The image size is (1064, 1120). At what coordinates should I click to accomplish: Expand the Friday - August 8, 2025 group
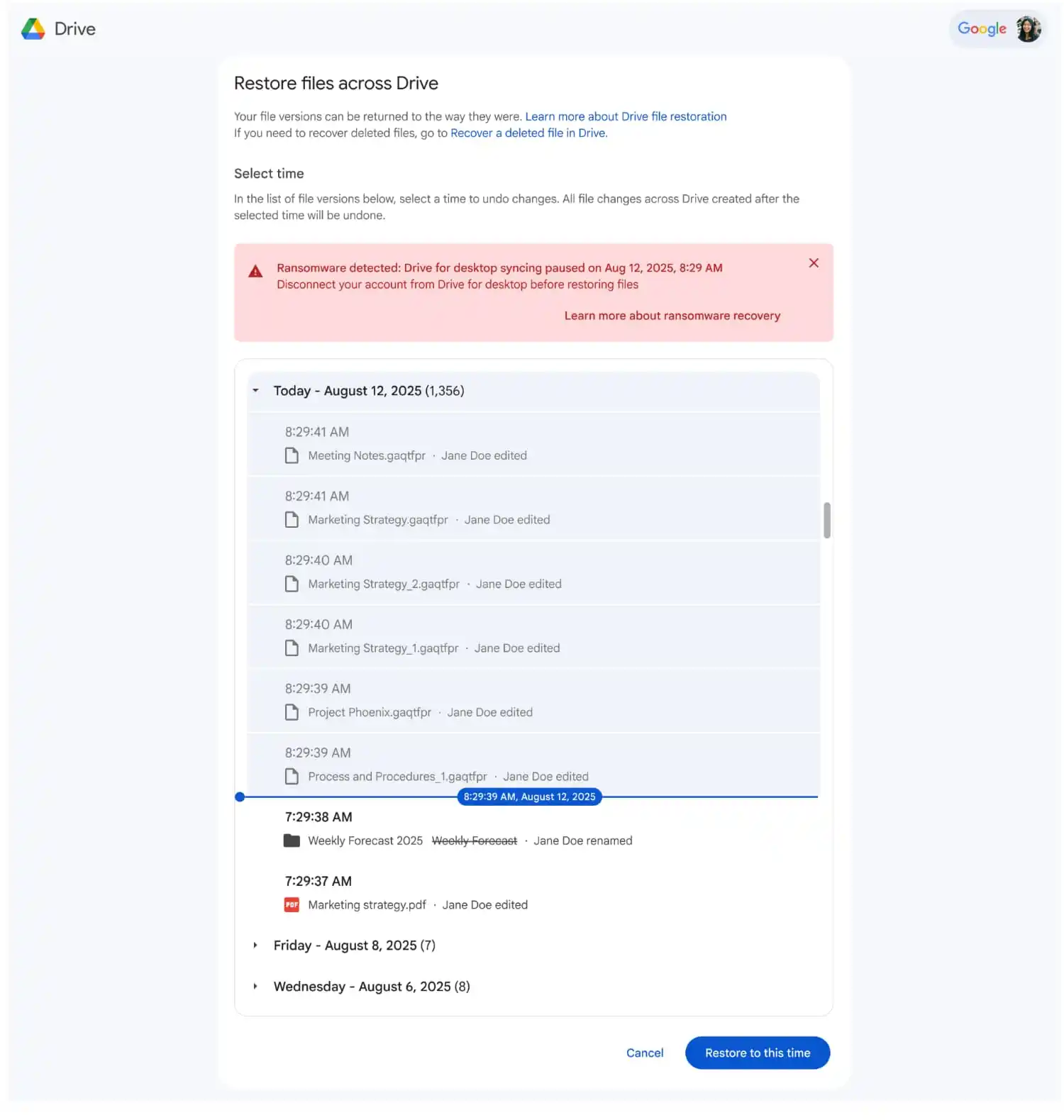pyautogui.click(x=256, y=946)
